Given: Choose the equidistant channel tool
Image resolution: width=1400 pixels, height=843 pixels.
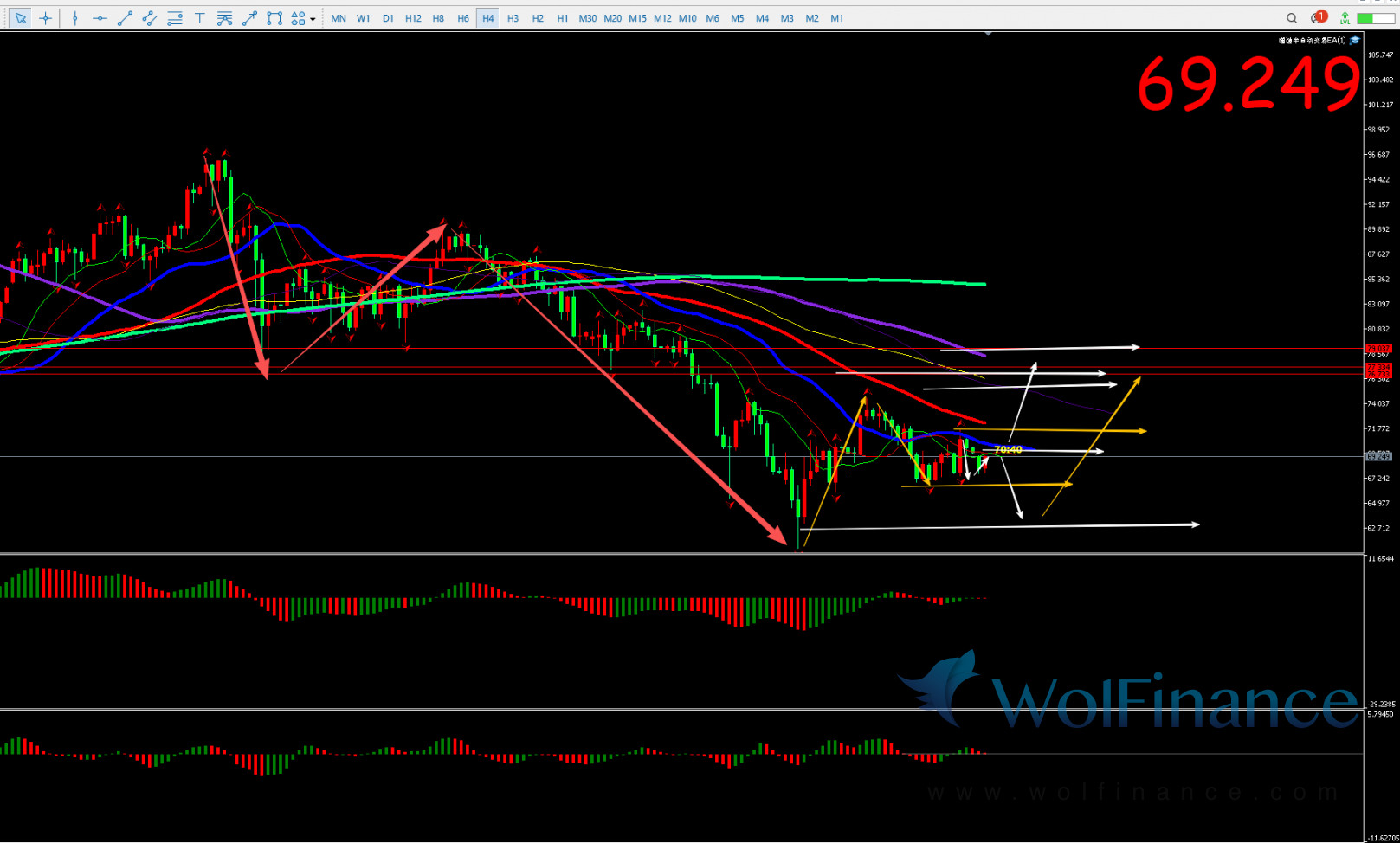Looking at the screenshot, I should click(150, 18).
